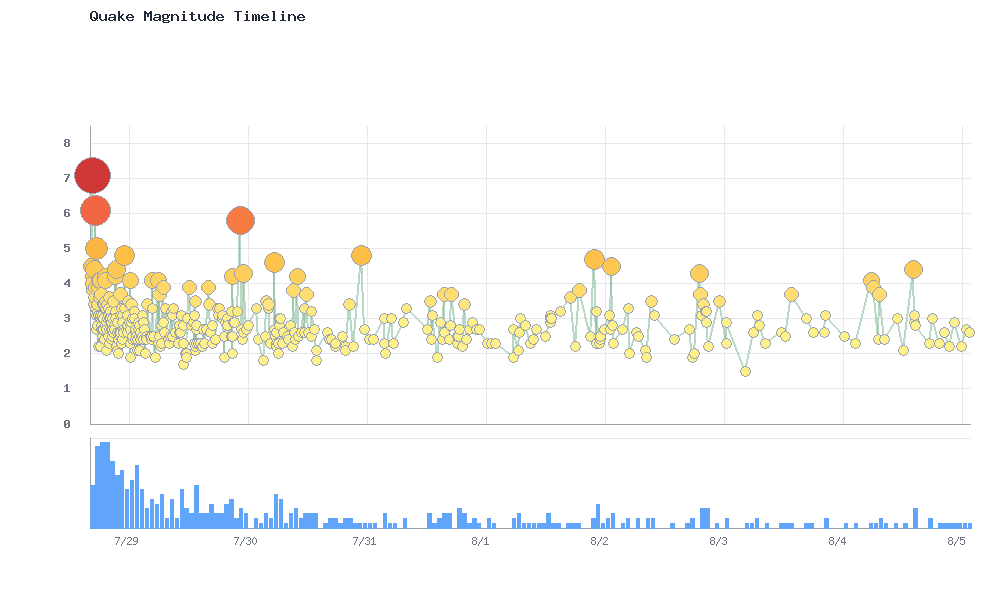1000x600 pixels.
Task: Click the y-axis label 8
Action: pyautogui.click(x=67, y=143)
